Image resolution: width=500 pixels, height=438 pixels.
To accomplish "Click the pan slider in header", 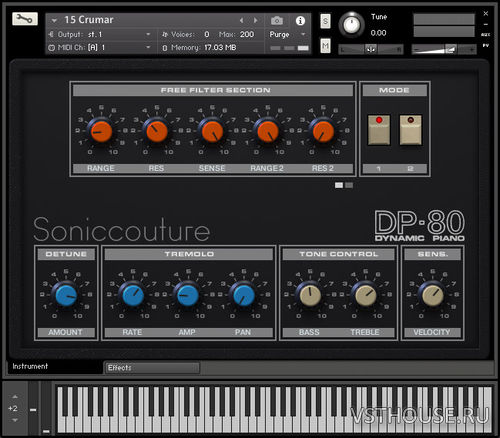I will coord(371,49).
